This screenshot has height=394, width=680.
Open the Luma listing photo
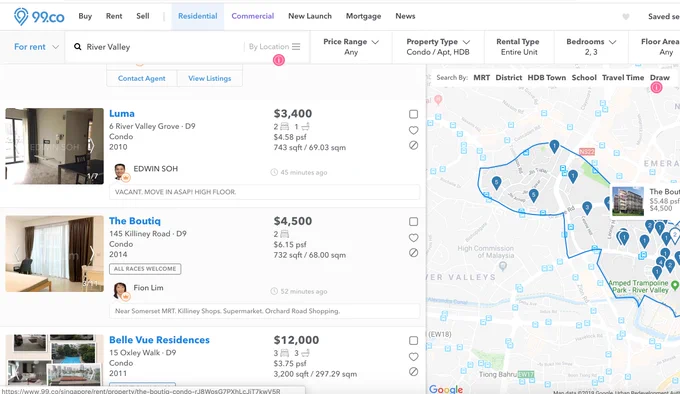(54, 146)
